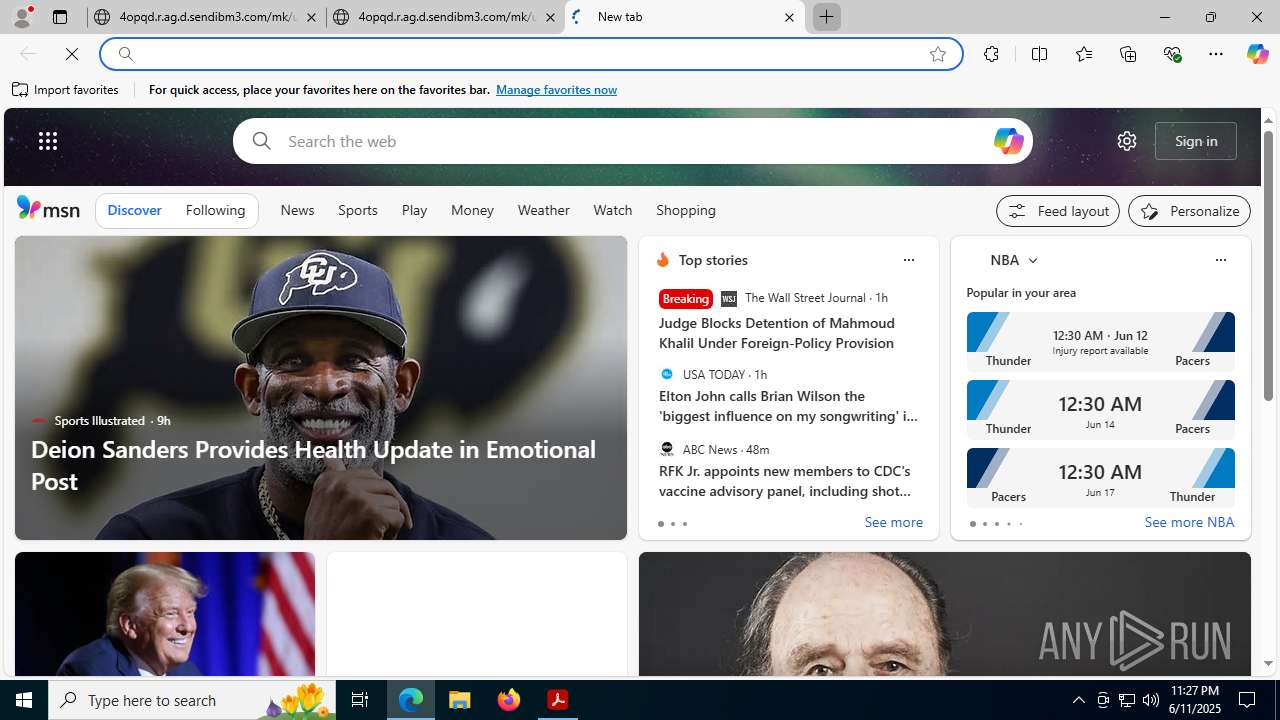Select Thunder vs Pacers Jun 12 game

[x=1100, y=342]
